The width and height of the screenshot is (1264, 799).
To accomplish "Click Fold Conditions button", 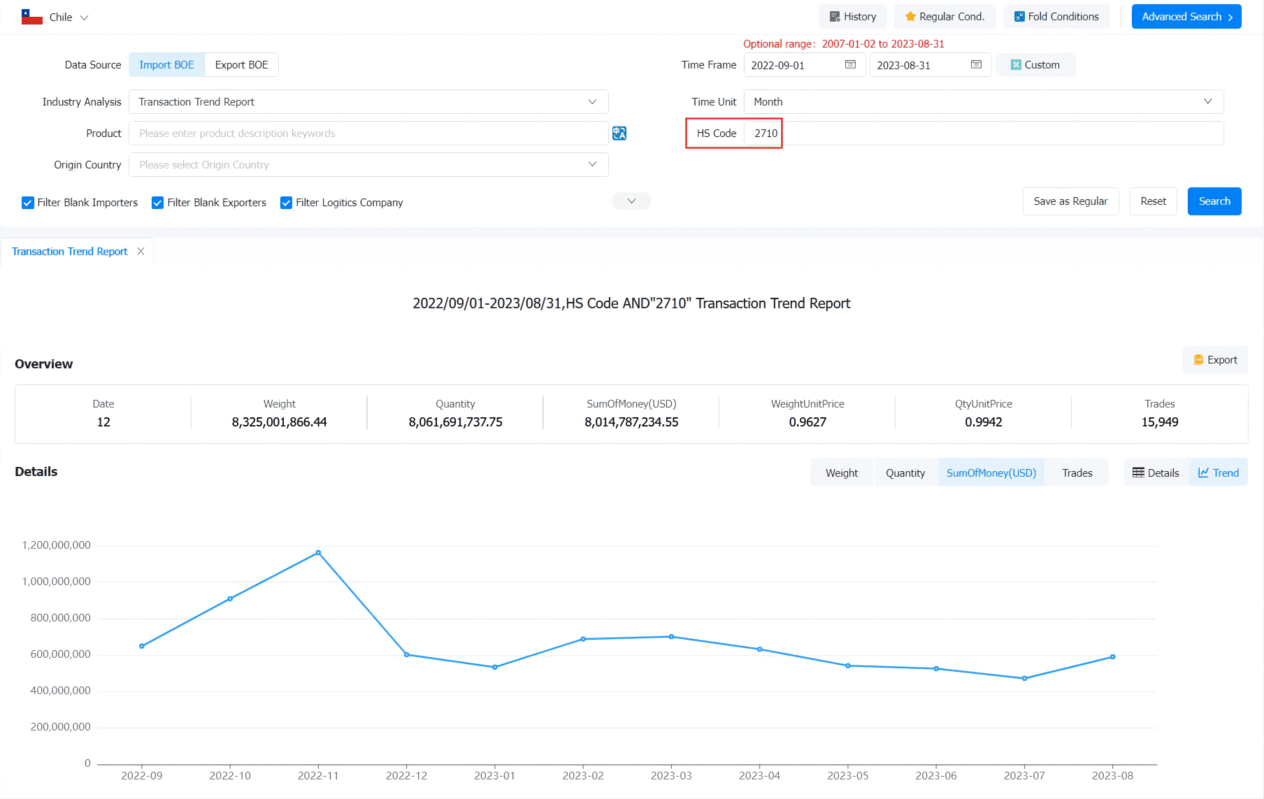I will pos(1056,16).
